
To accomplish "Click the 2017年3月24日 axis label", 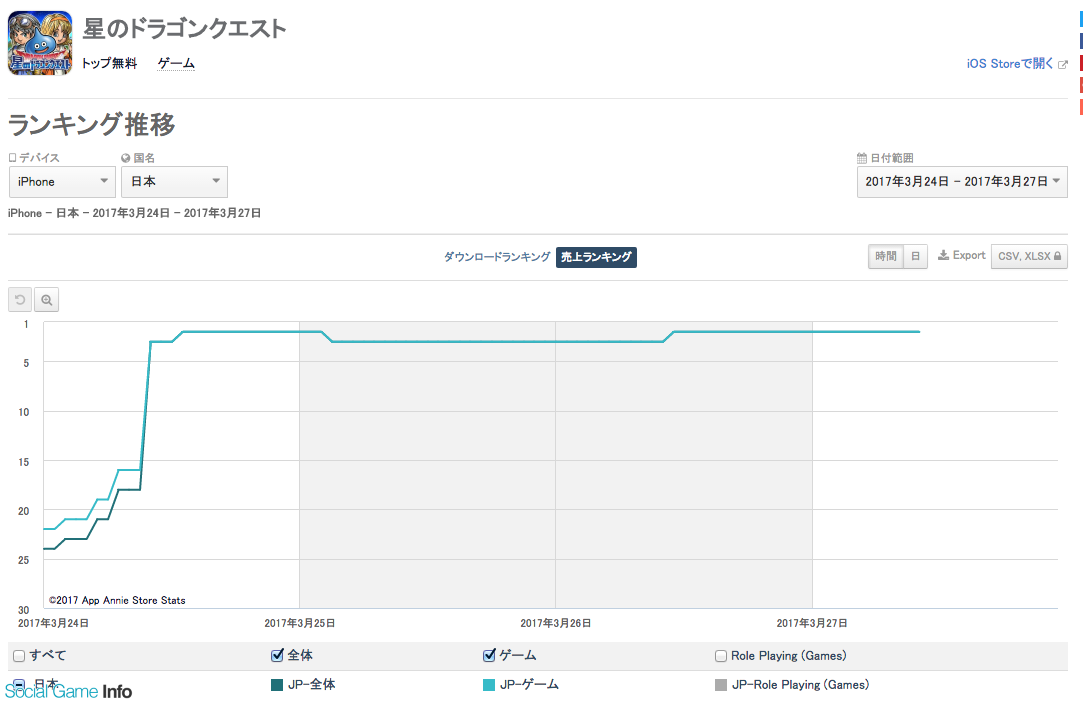I will (53, 623).
